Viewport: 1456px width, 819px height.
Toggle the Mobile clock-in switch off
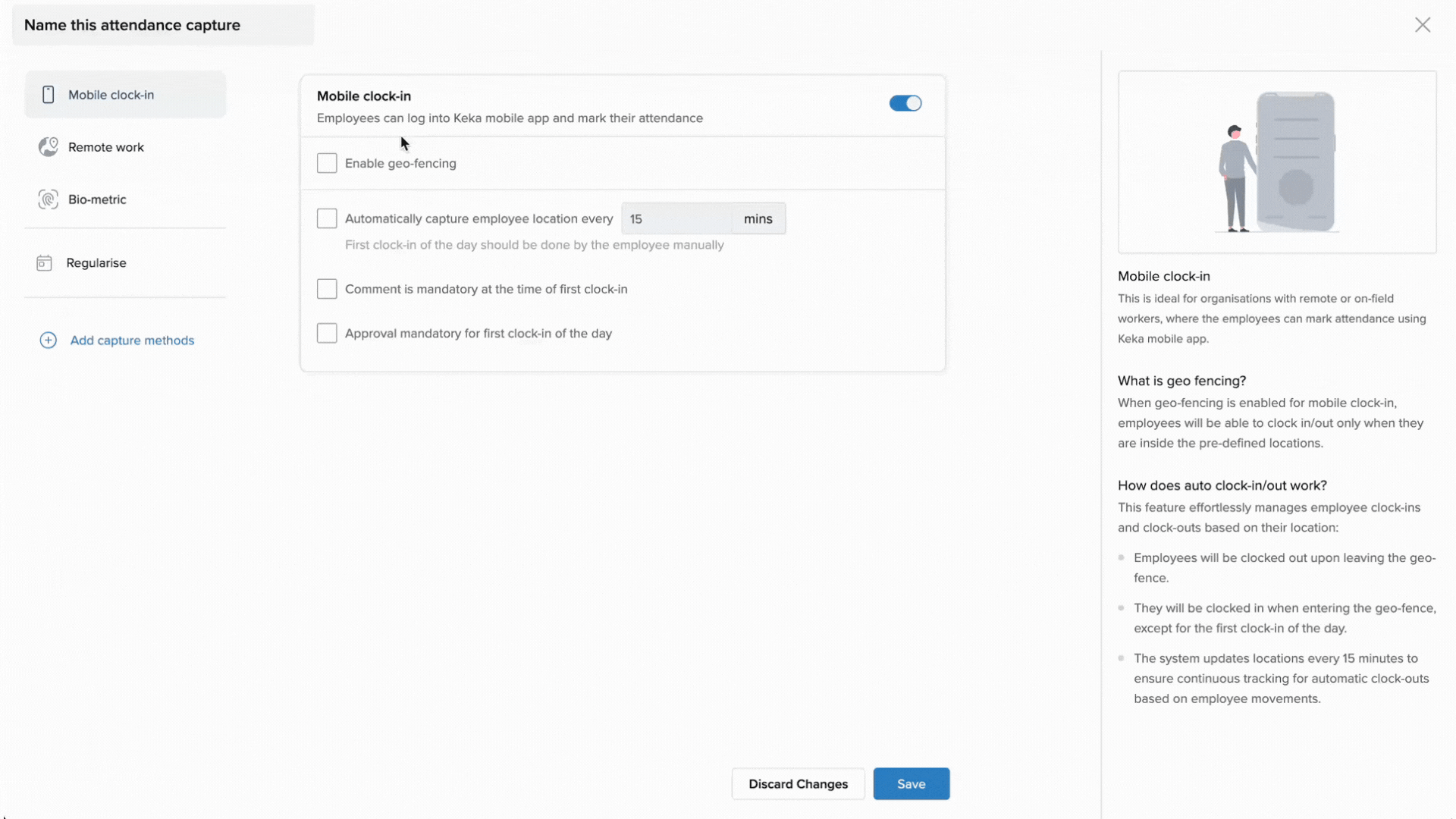coord(905,103)
